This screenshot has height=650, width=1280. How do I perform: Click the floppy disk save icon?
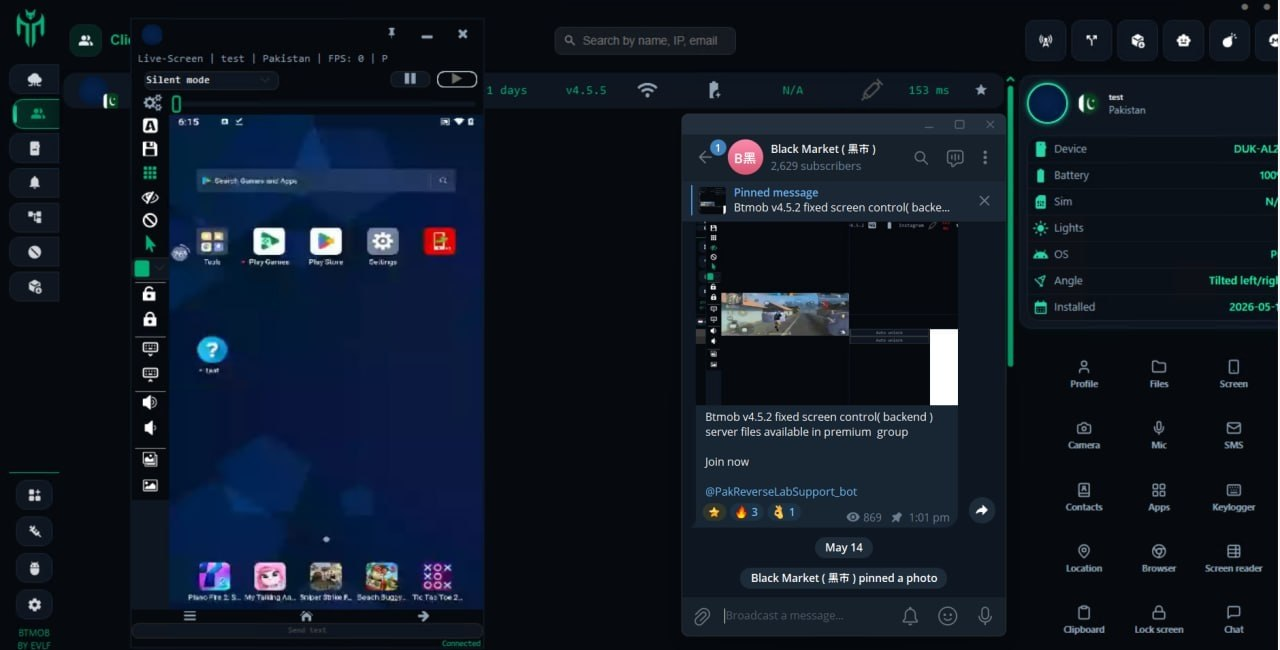pyautogui.click(x=150, y=149)
